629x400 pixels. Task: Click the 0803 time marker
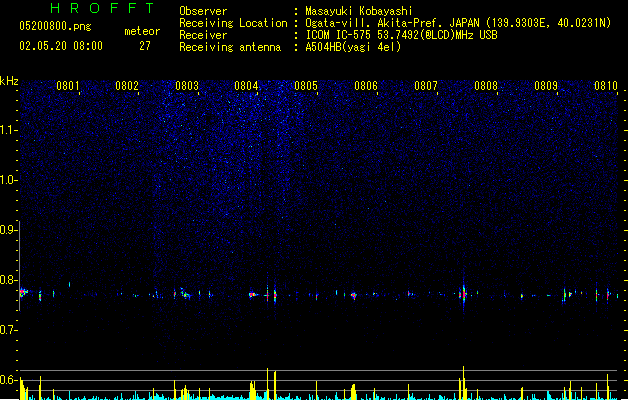click(187, 86)
